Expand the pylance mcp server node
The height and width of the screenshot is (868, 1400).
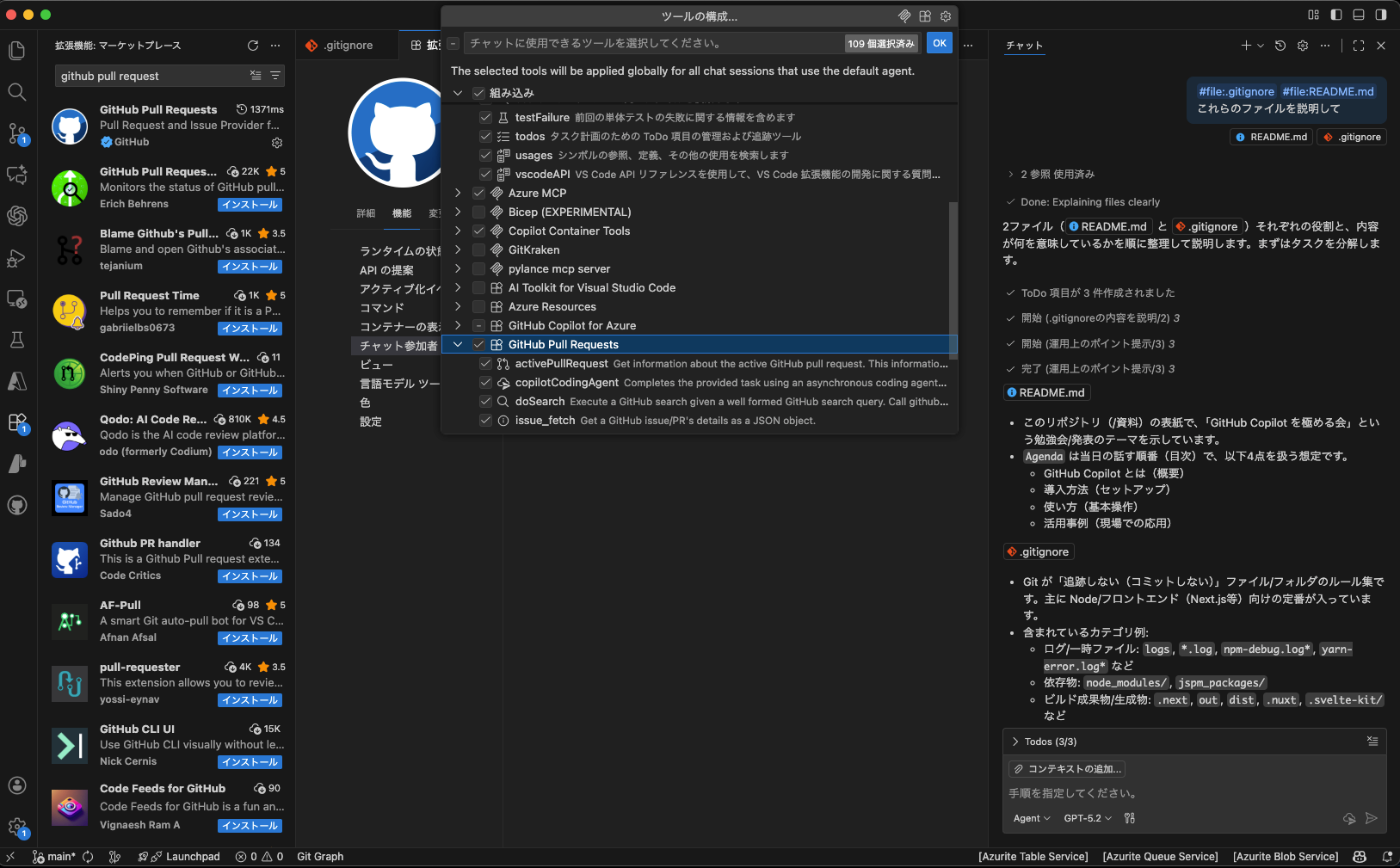[458, 269]
